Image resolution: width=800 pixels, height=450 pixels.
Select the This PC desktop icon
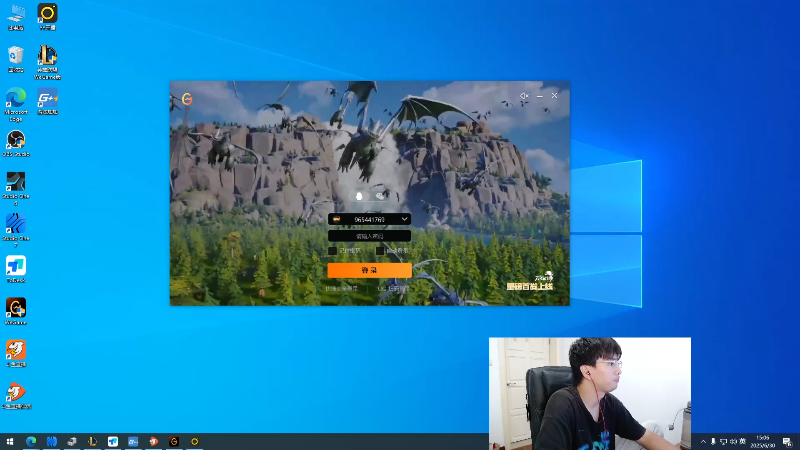click(x=16, y=17)
